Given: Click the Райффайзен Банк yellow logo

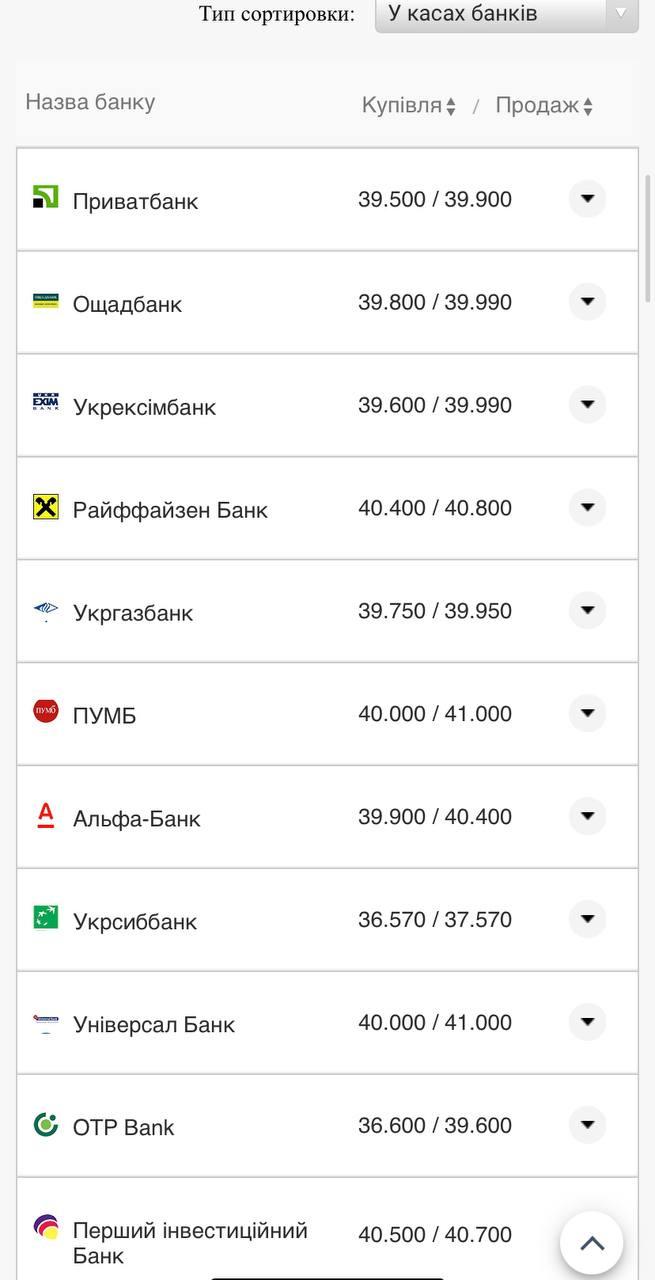Looking at the screenshot, I should (x=45, y=507).
